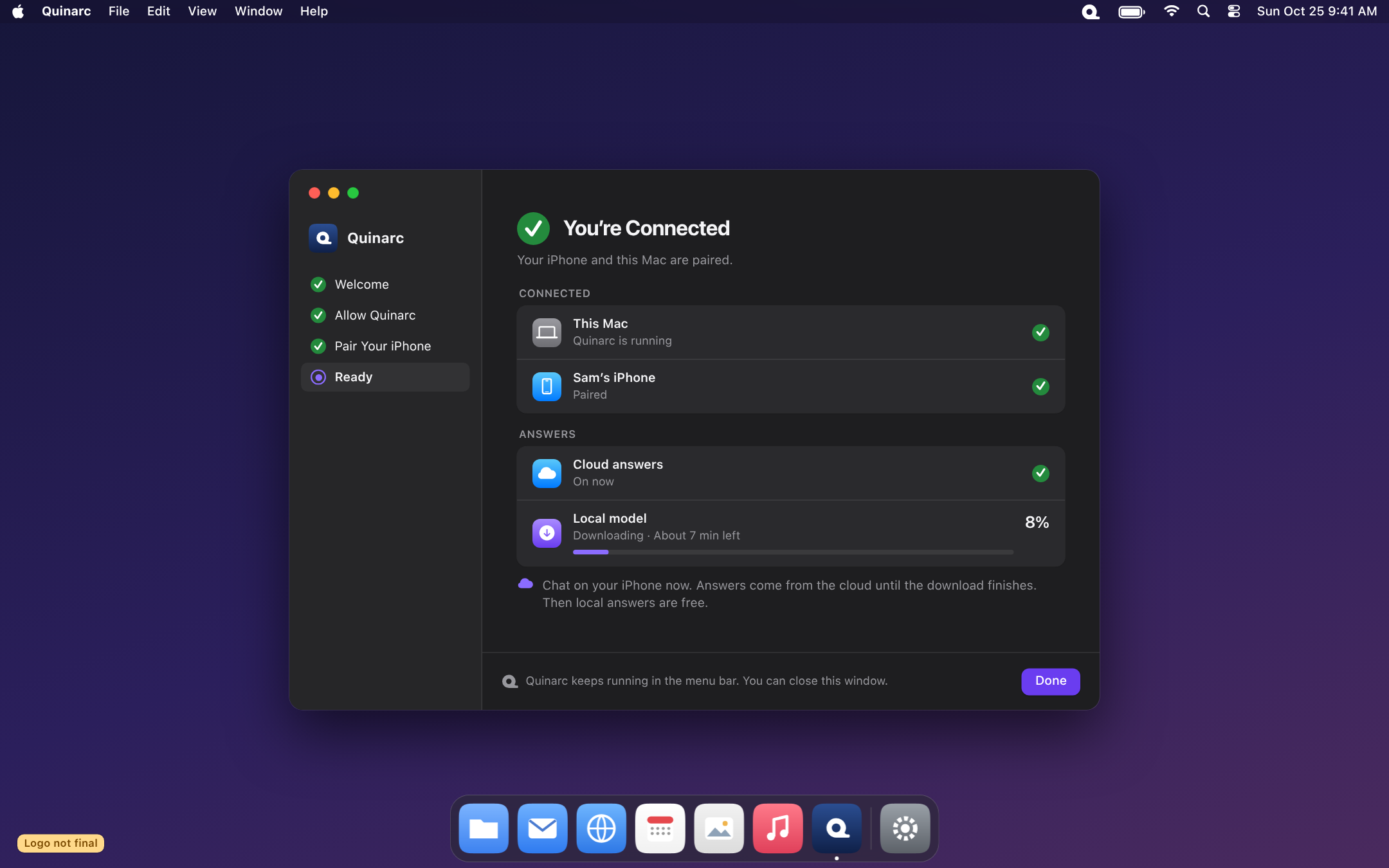
Task: Click the 8% download percentage
Action: click(x=1037, y=522)
